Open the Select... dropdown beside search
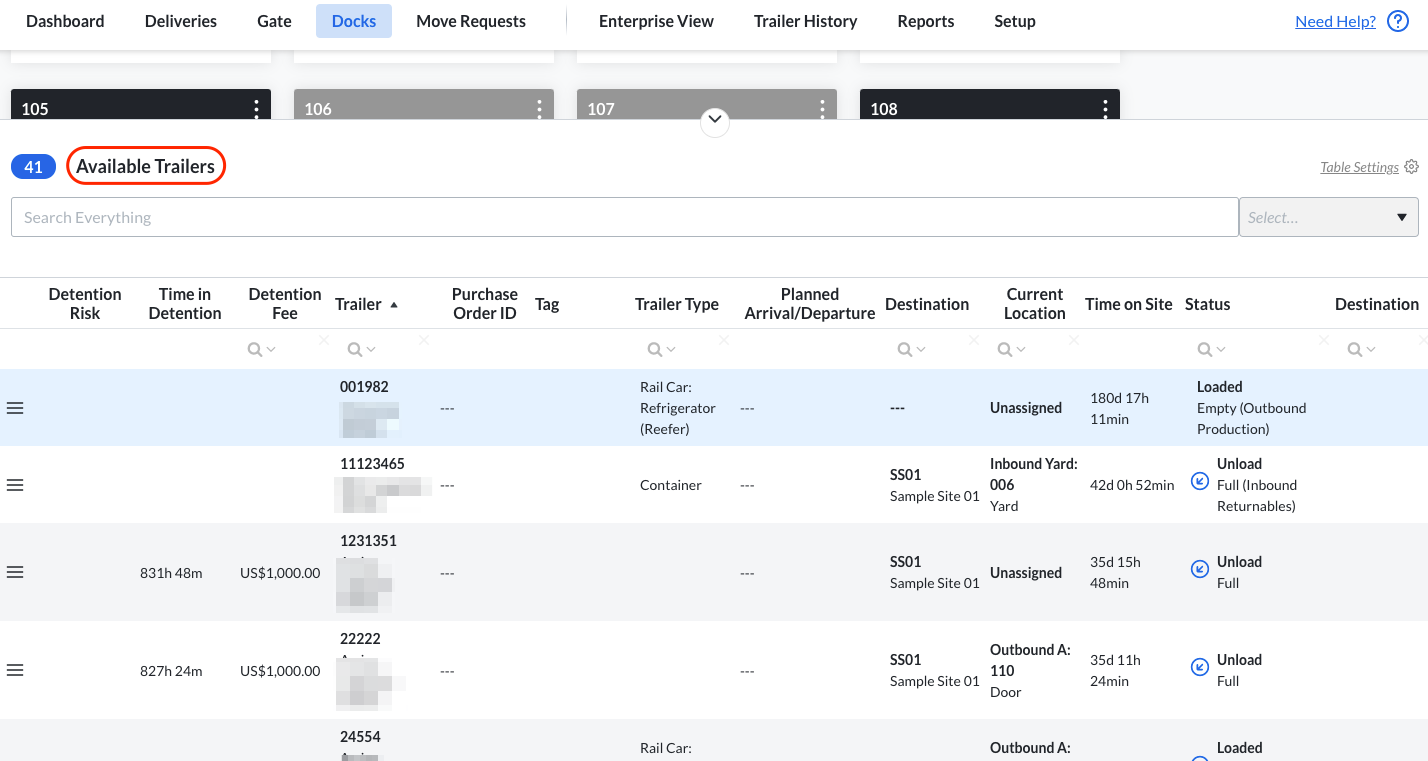 click(x=1327, y=217)
